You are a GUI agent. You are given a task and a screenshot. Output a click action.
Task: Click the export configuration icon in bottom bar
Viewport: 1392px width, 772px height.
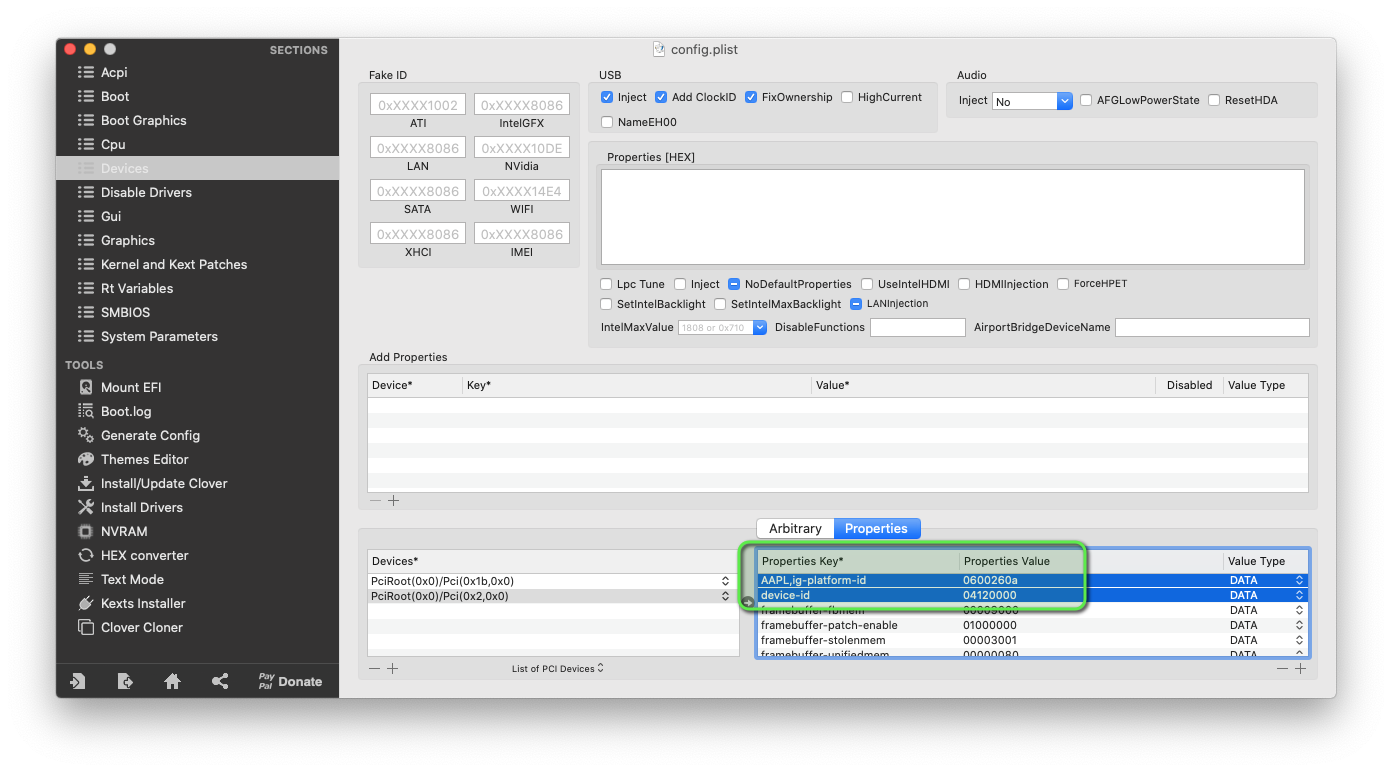(125, 681)
